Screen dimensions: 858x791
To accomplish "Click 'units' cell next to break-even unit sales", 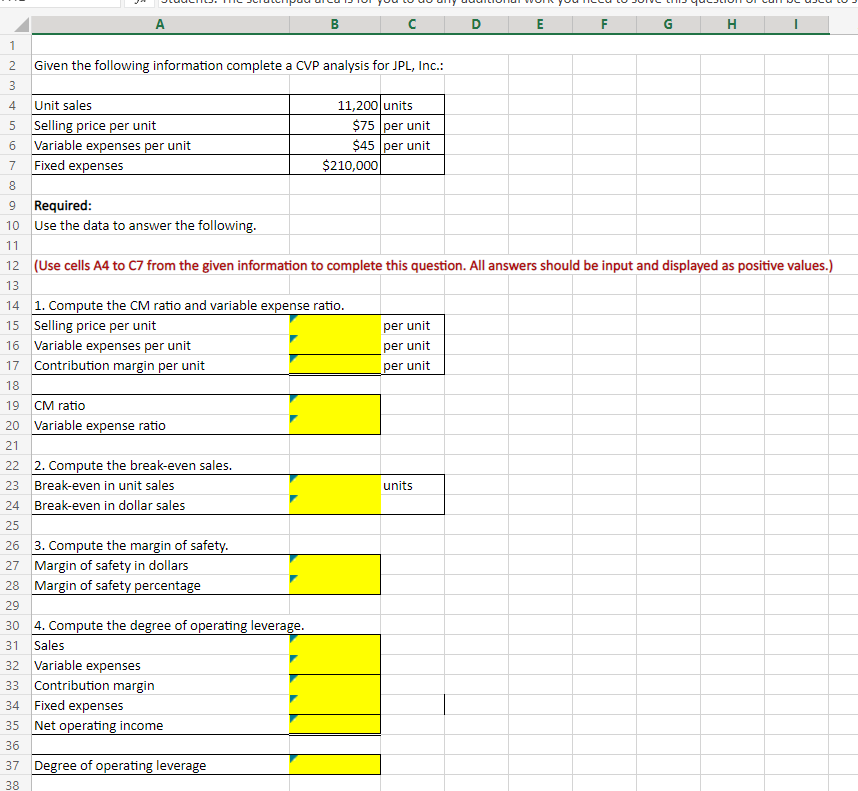I will point(412,485).
